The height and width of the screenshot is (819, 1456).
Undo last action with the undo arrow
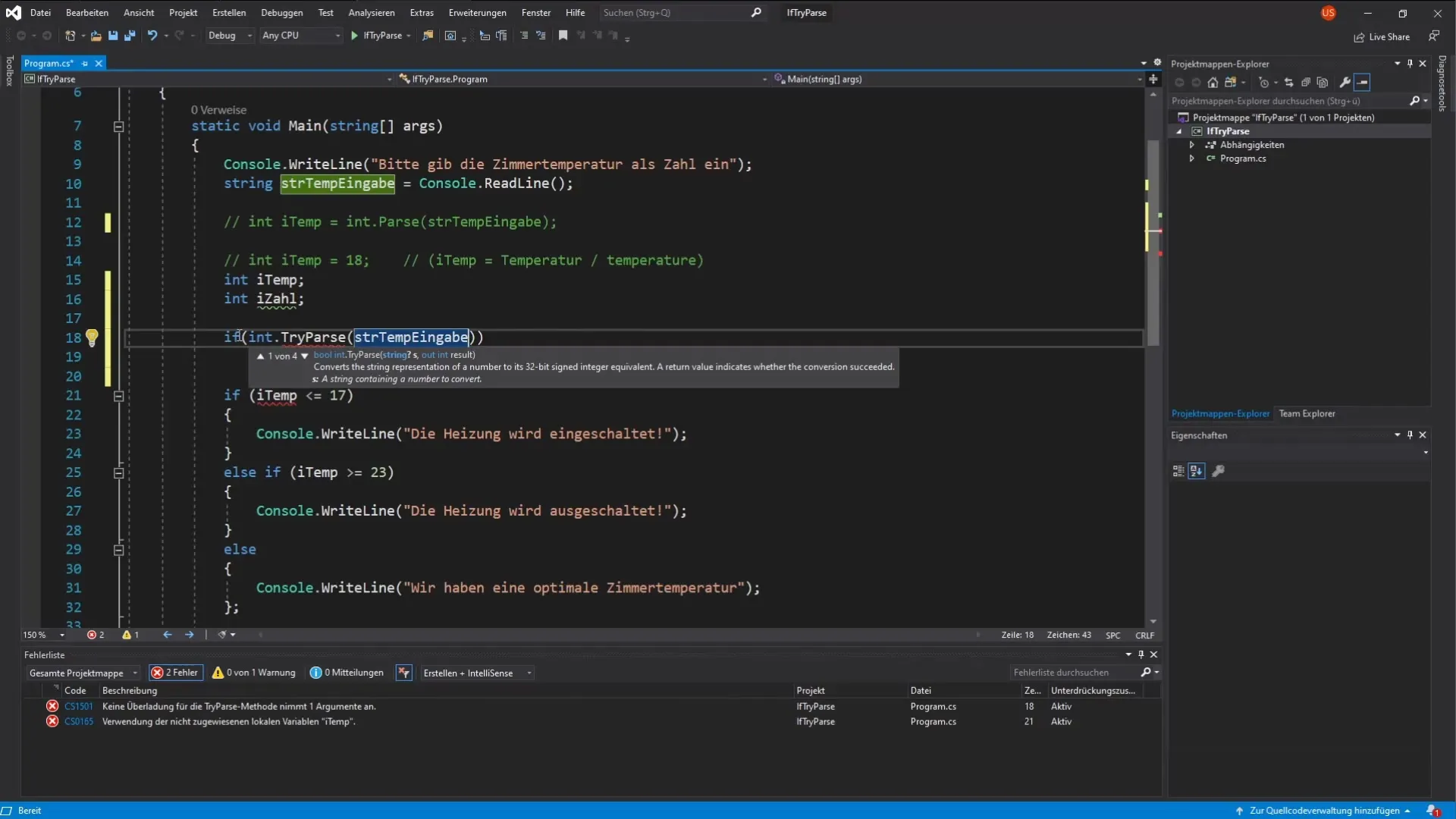[152, 36]
